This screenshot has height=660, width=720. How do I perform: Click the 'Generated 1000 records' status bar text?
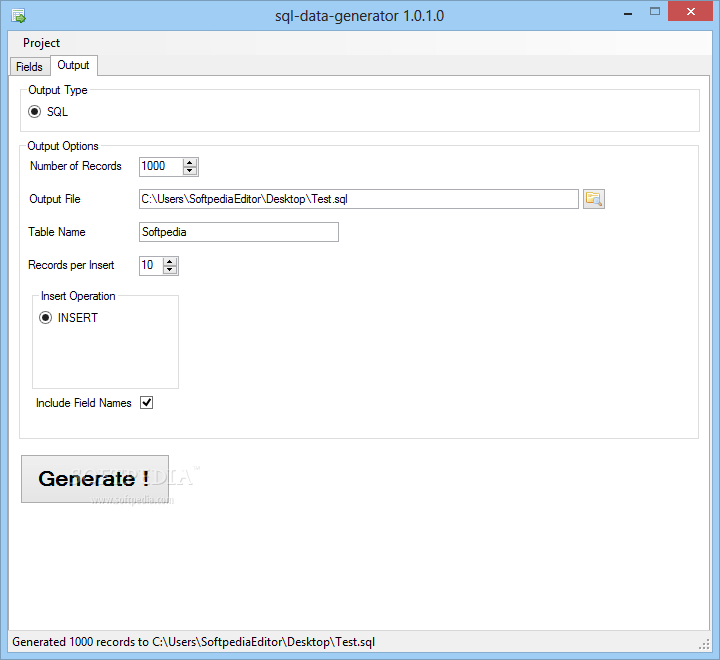[193, 642]
